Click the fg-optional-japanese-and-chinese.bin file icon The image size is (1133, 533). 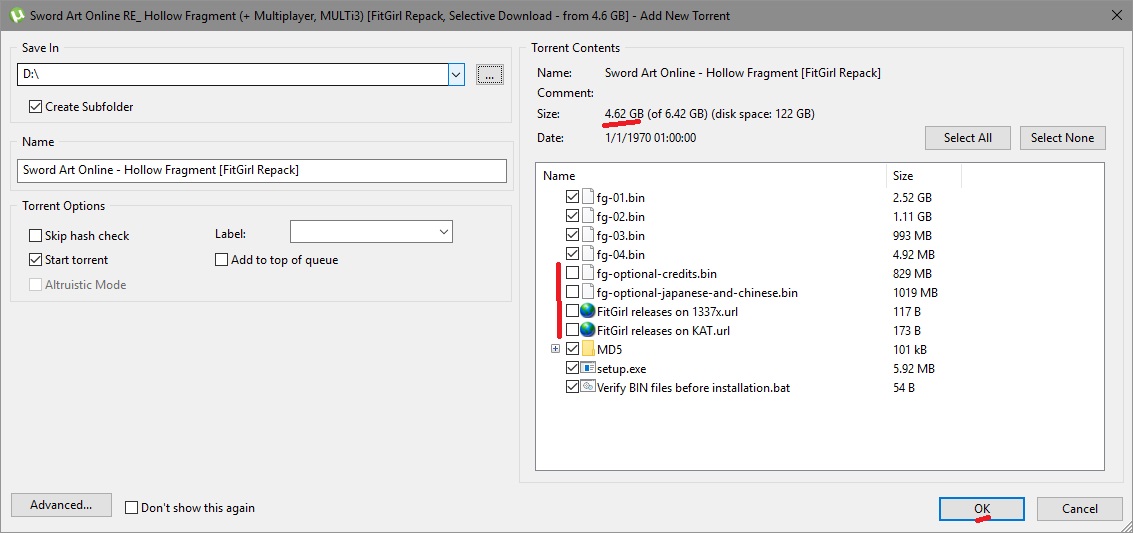click(587, 292)
